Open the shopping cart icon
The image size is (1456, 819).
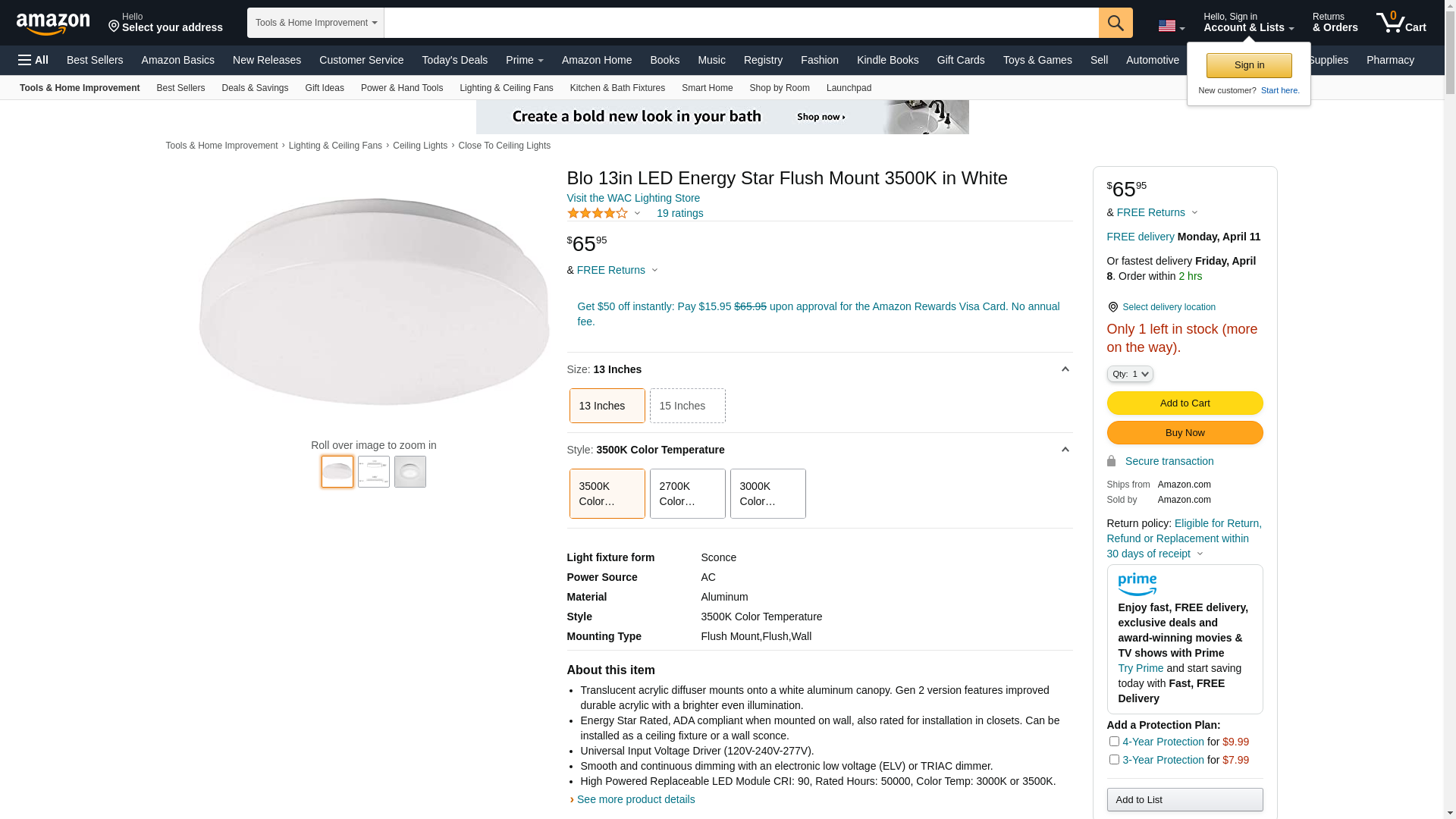[1401, 23]
